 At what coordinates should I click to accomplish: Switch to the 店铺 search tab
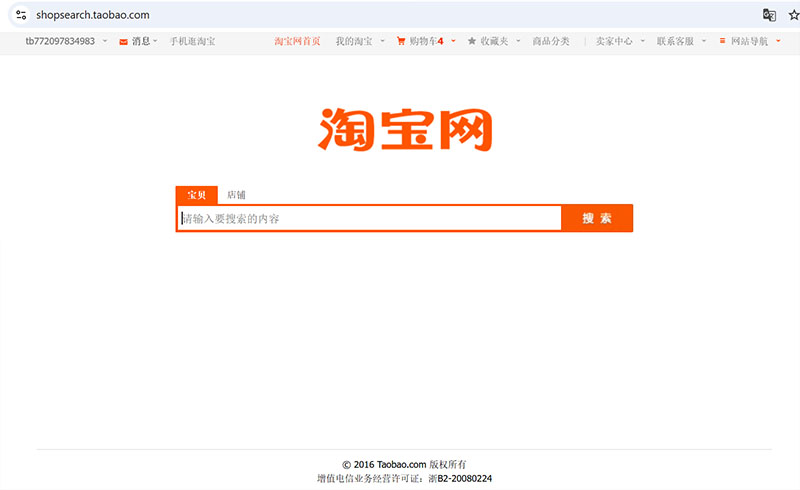coord(236,195)
